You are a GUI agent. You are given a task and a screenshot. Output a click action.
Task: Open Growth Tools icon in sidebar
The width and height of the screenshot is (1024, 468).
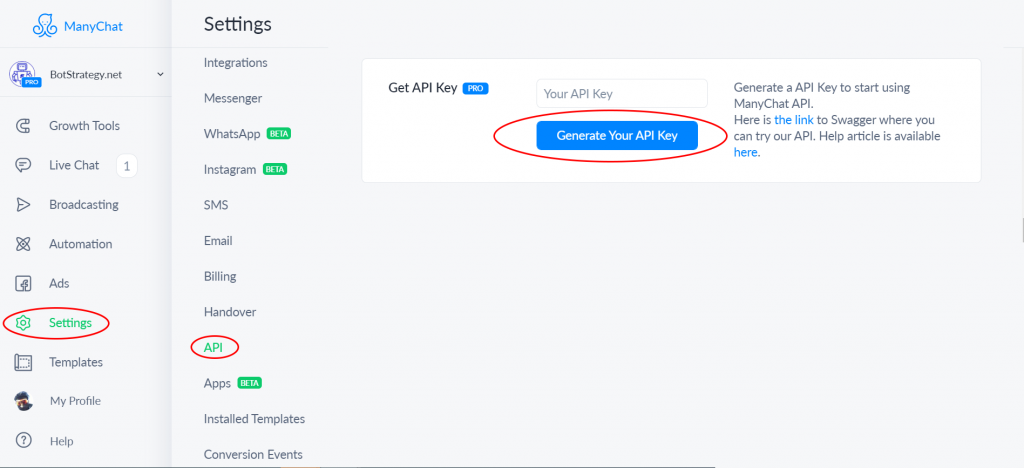pyautogui.click(x=24, y=126)
